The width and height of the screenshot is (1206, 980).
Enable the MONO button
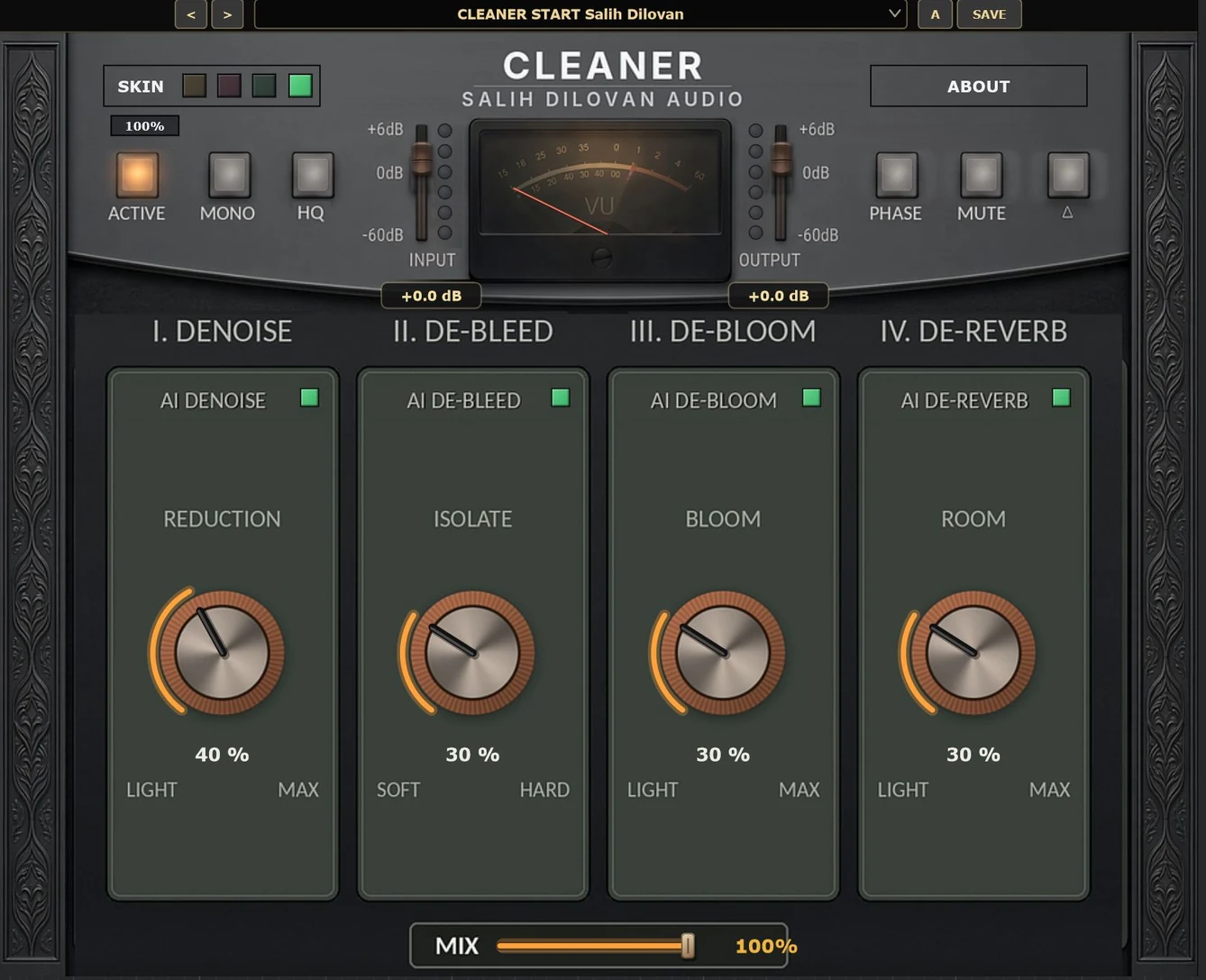pyautogui.click(x=229, y=174)
